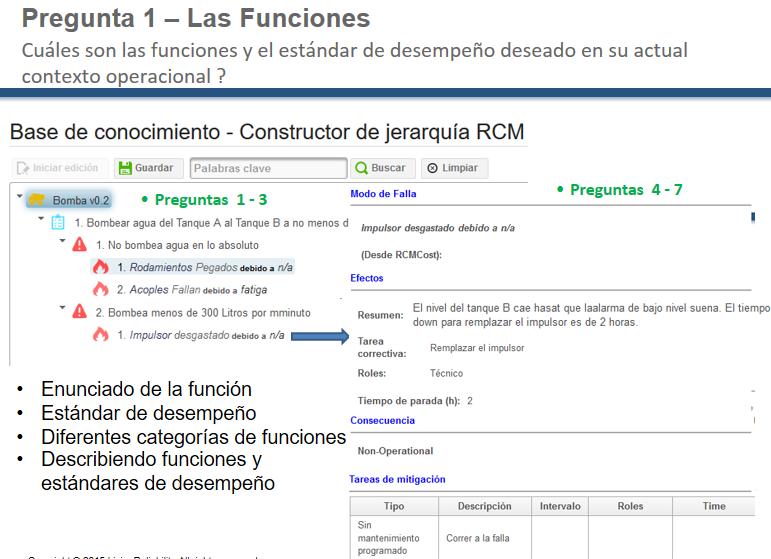Click the Iniciar edición button
Screen dimensions: 771x559
tap(56, 168)
